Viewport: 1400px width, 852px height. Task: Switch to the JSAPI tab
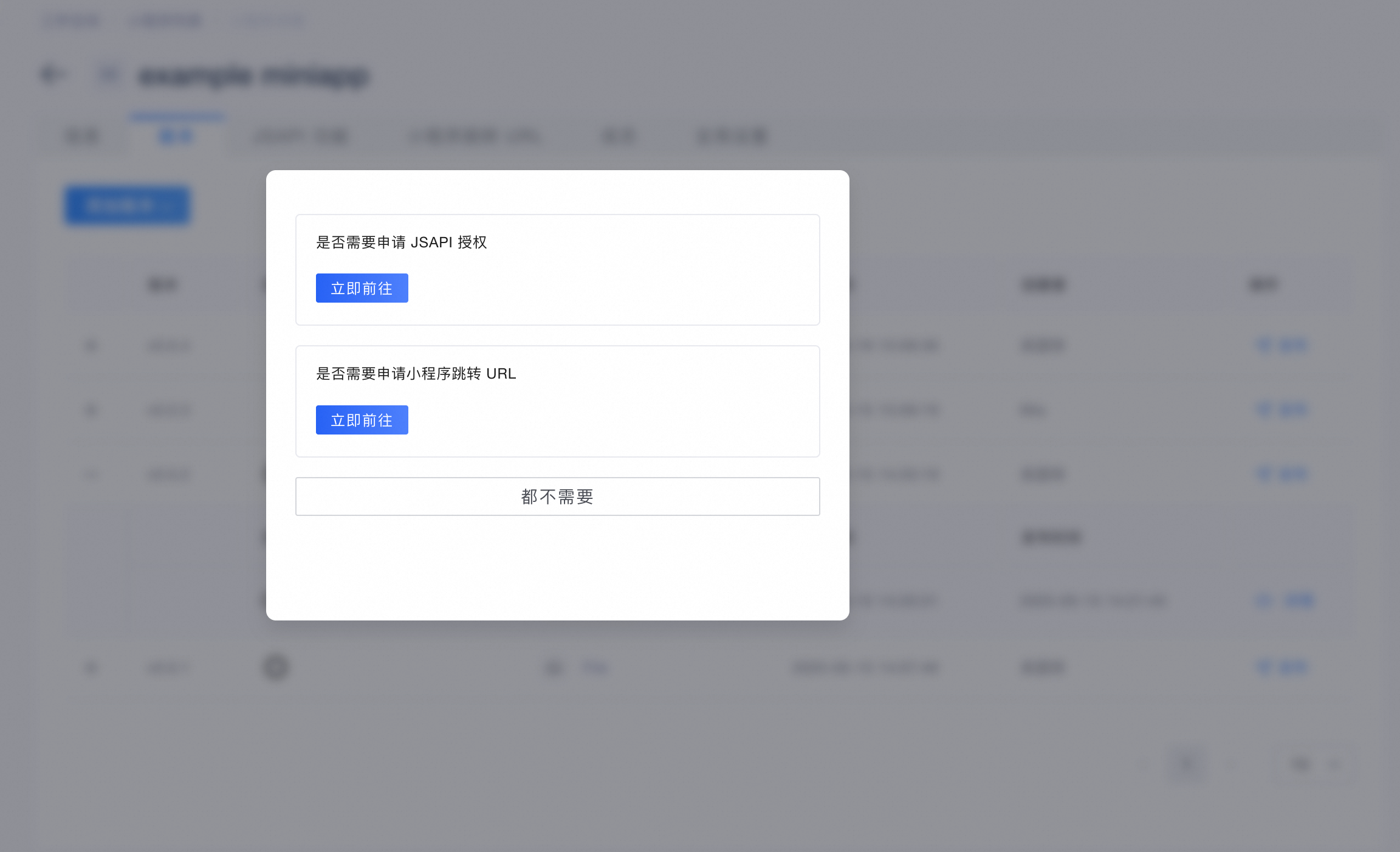tap(301, 136)
